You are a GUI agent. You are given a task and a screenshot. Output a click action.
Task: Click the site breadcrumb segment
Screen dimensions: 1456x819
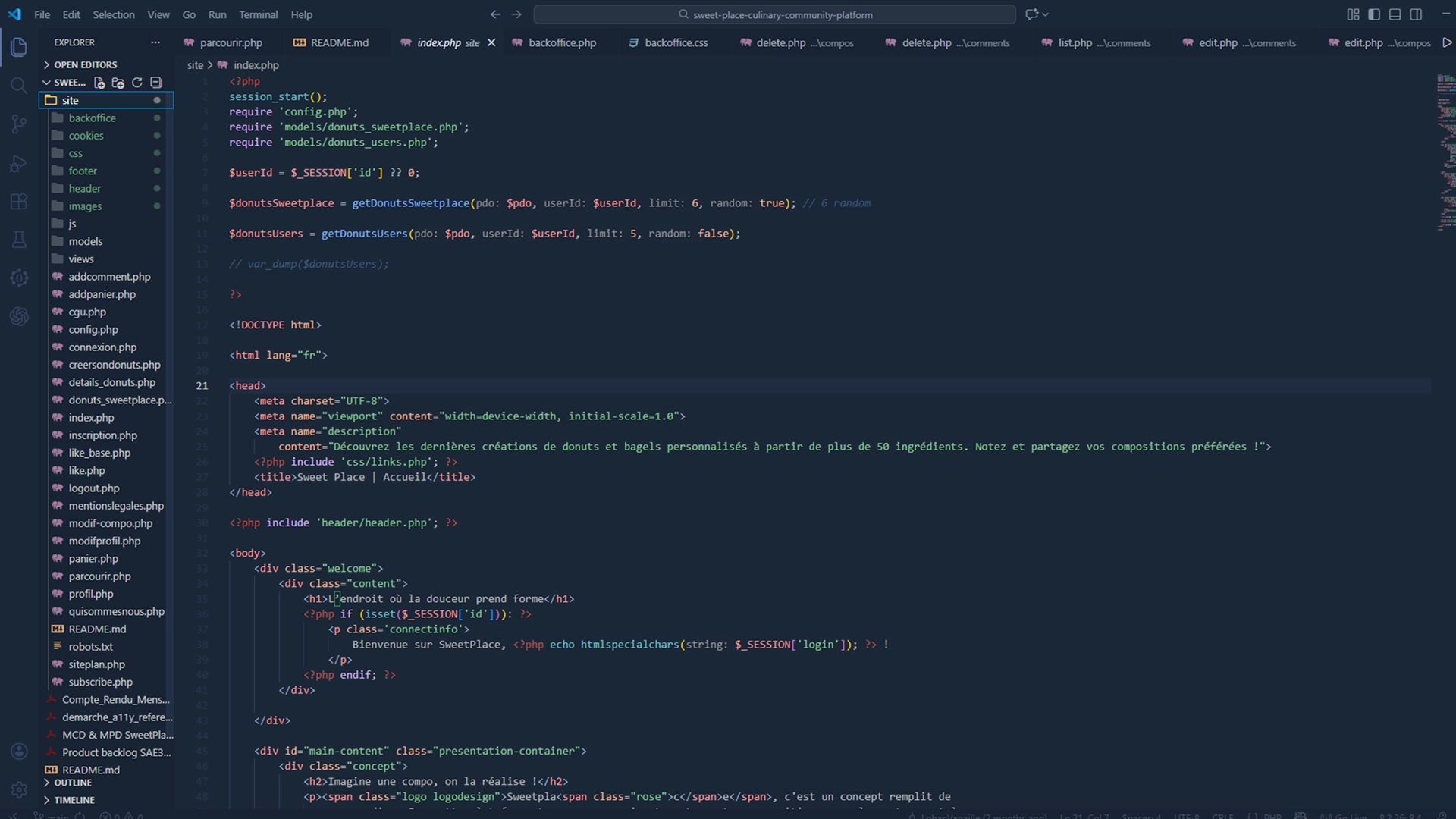(196, 65)
